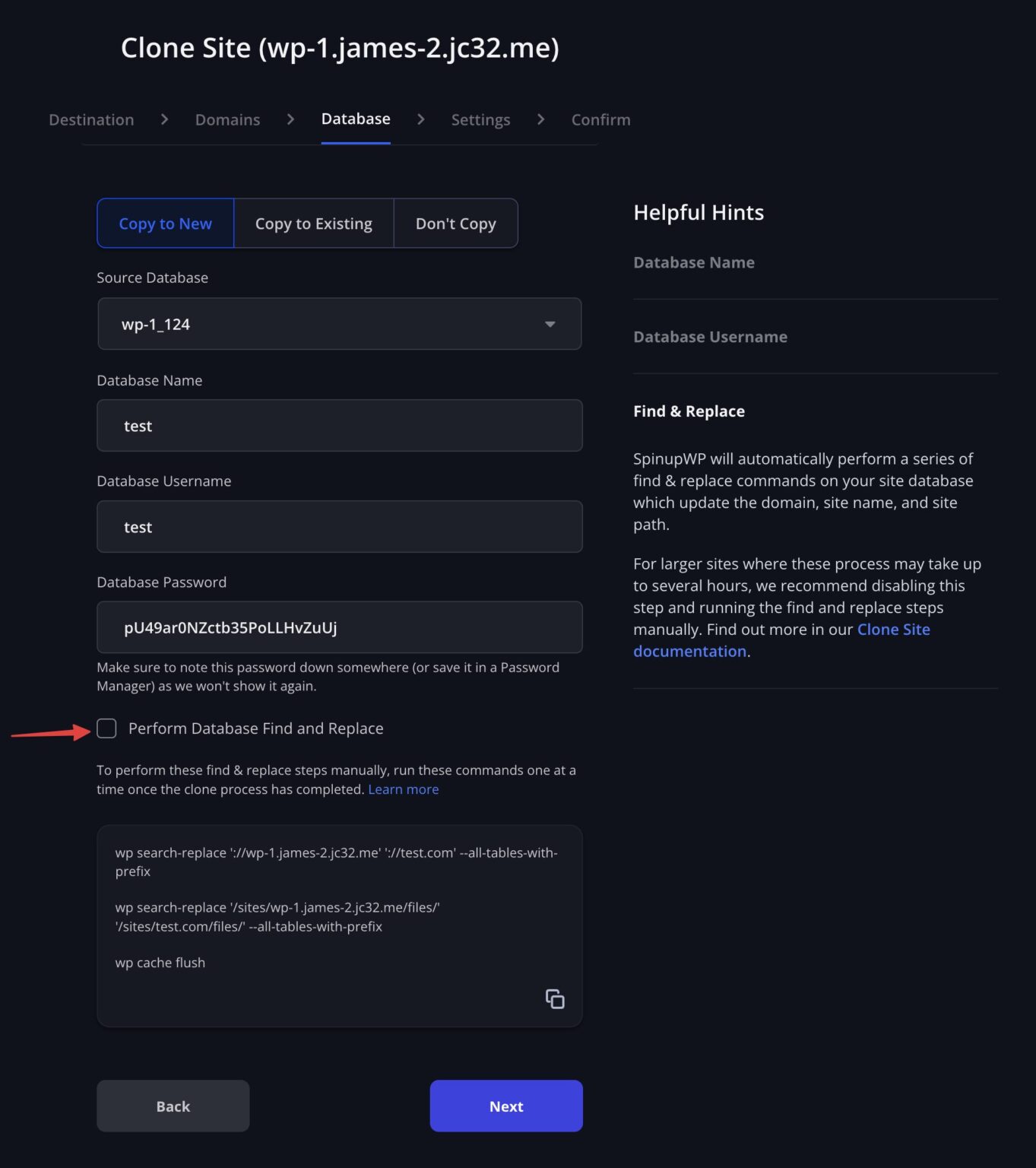The image size is (1036, 1168).
Task: Jump to the Settings step
Action: [x=480, y=119]
